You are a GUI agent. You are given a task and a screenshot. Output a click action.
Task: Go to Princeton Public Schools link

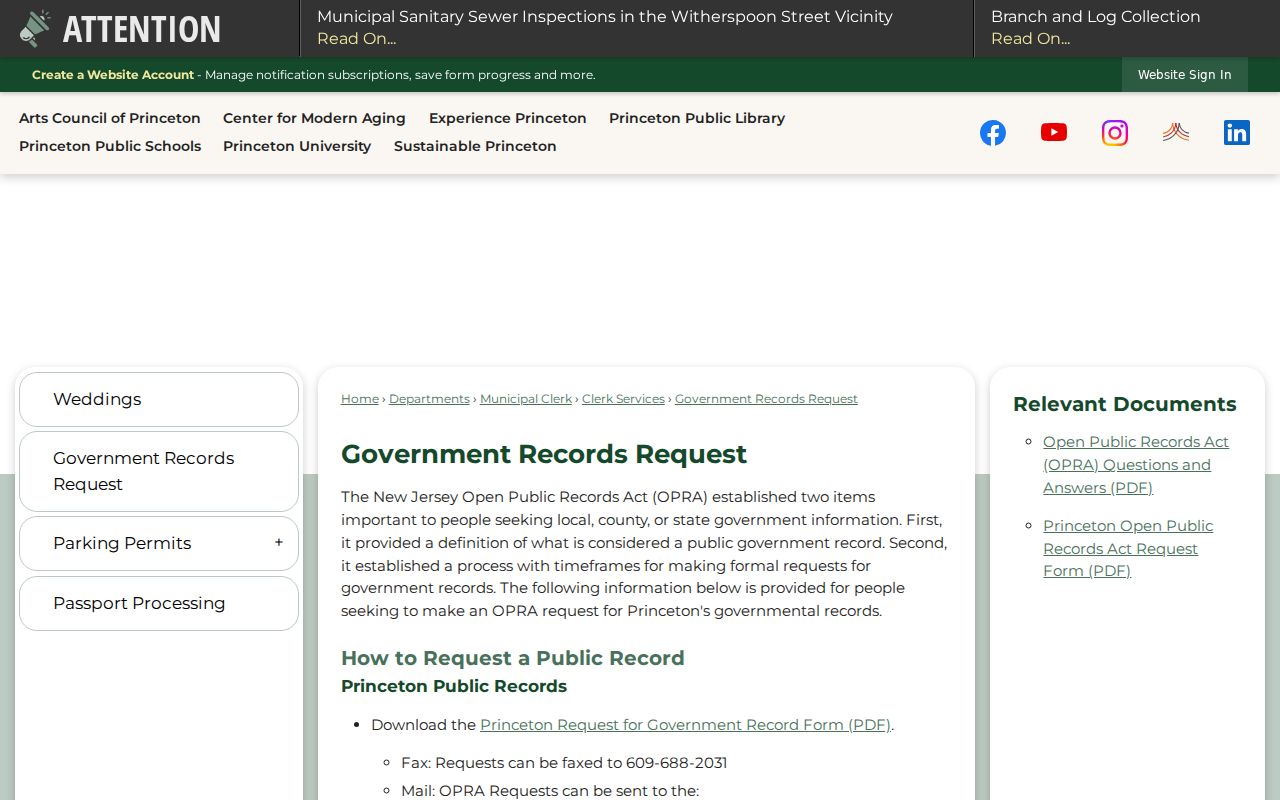[x=110, y=146]
